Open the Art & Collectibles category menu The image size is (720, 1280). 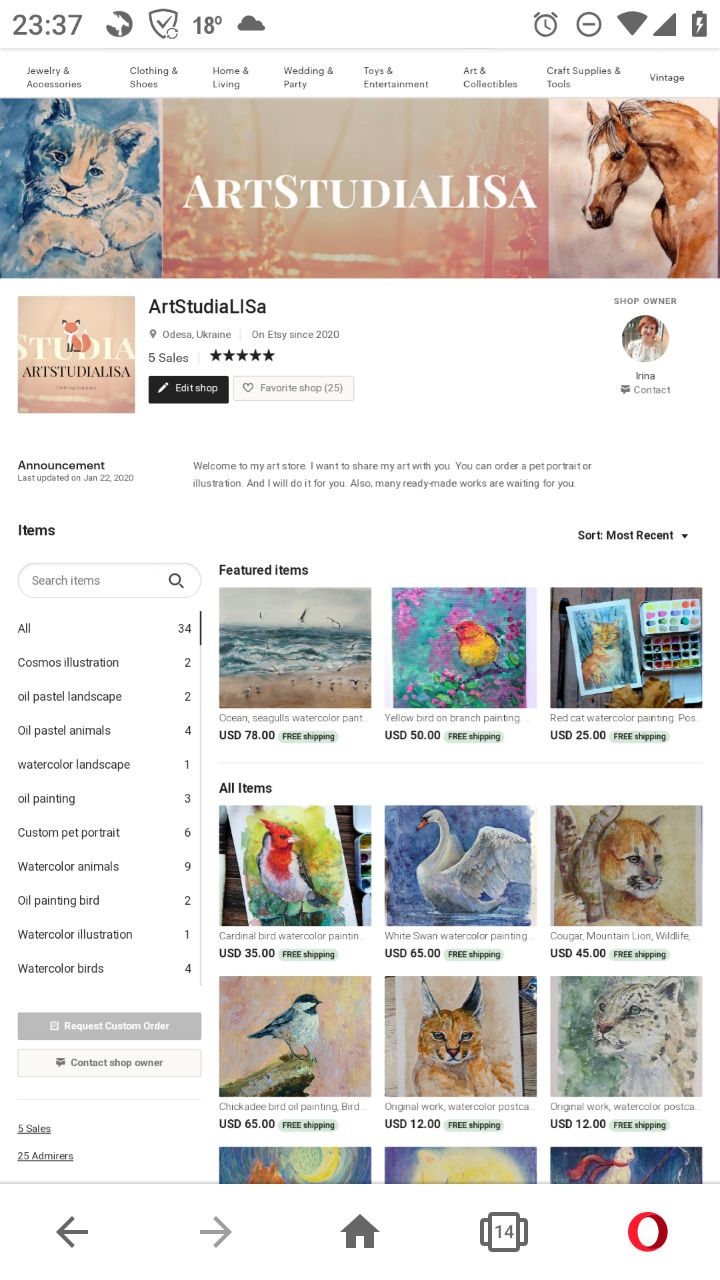pyautogui.click(x=490, y=77)
